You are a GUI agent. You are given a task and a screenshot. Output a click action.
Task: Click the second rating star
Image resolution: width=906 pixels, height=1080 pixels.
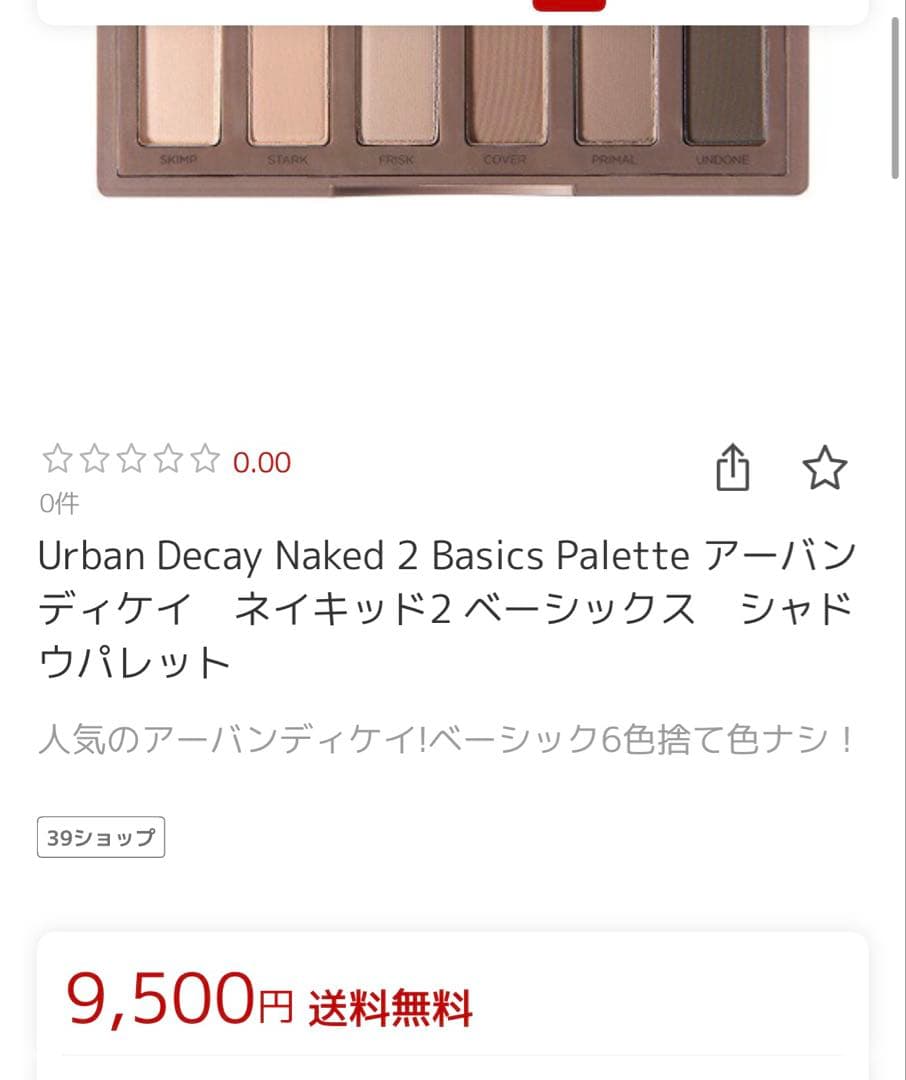[x=94, y=460]
